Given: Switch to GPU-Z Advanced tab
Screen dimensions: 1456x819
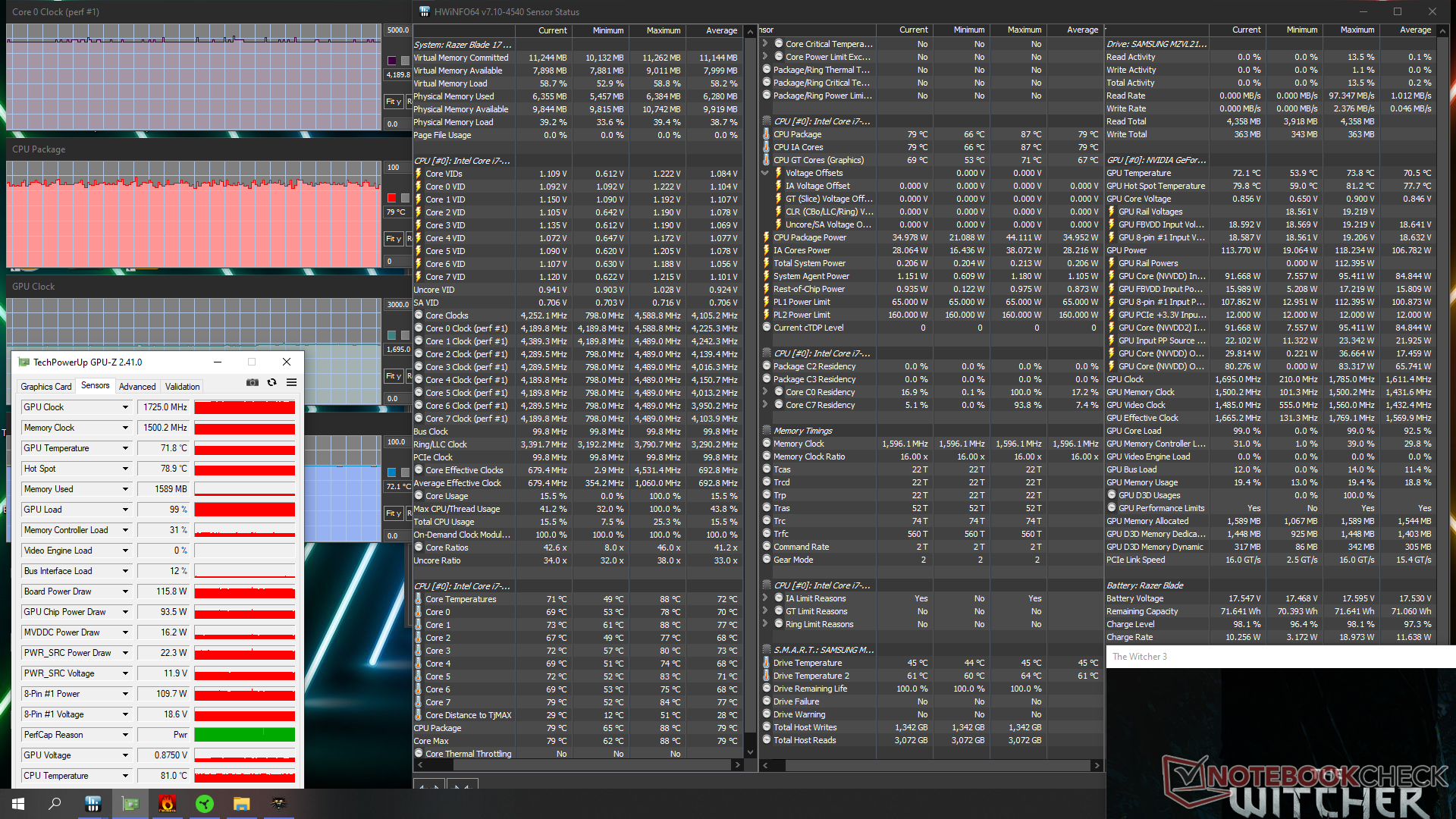Looking at the screenshot, I should (x=137, y=387).
